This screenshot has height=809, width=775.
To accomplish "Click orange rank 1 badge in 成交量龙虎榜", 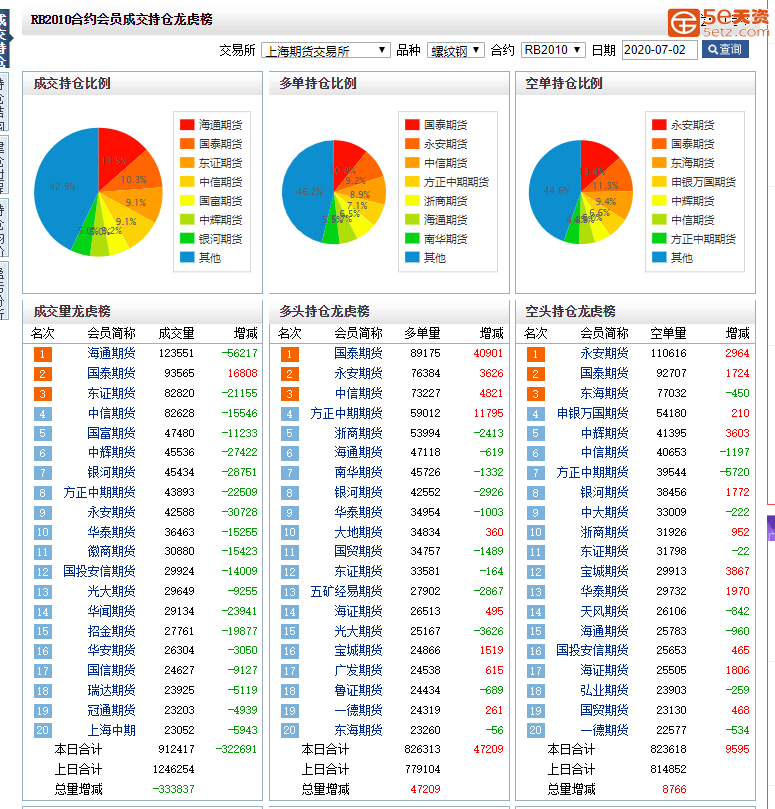I will (x=42, y=354).
